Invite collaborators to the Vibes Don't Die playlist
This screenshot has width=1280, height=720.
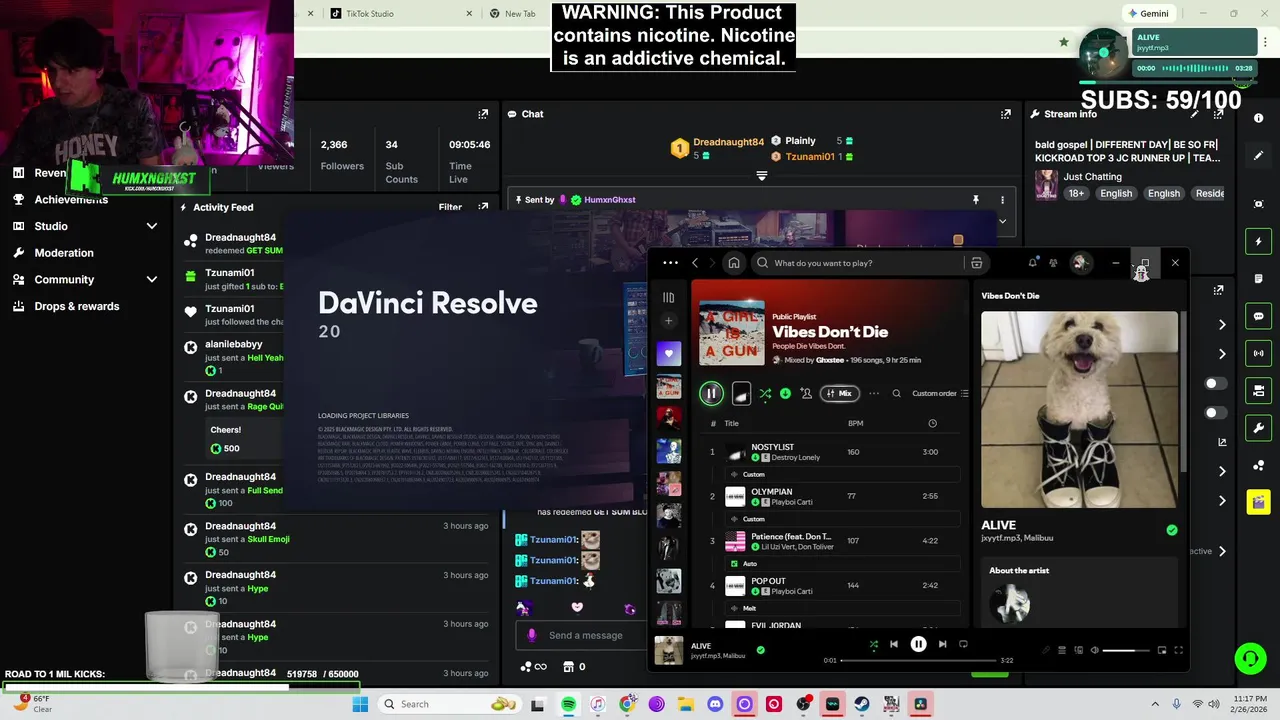pos(806,393)
